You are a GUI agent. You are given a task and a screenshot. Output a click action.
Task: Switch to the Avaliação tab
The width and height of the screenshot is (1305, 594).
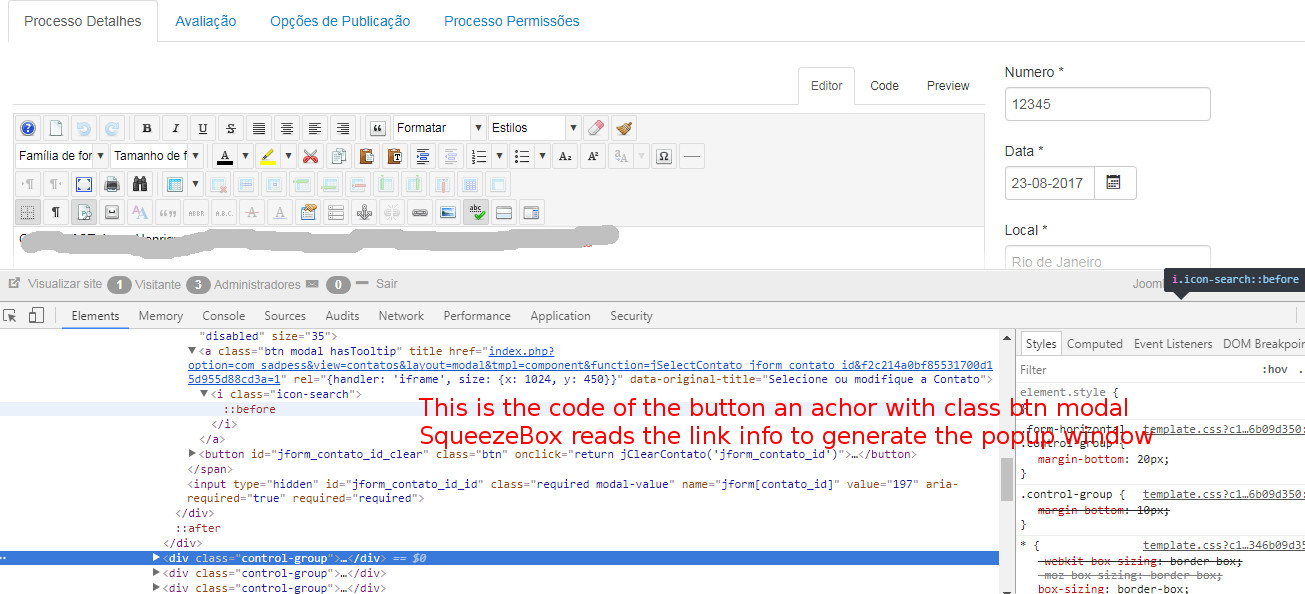coord(205,20)
